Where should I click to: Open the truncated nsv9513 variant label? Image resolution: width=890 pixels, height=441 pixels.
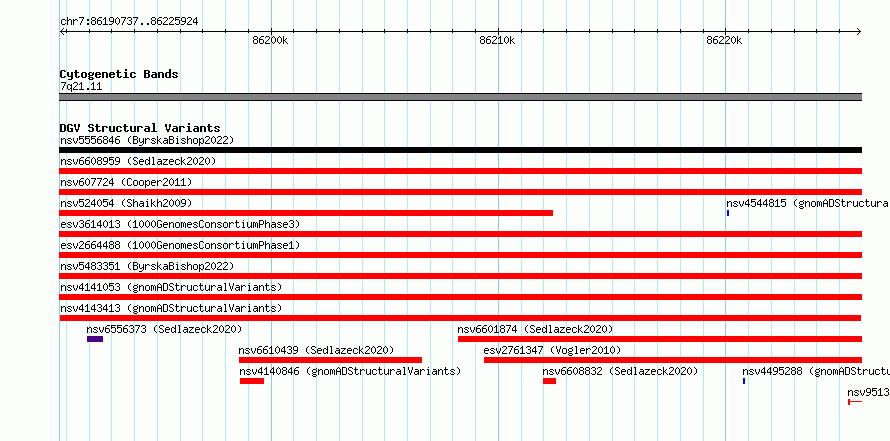[x=868, y=392]
